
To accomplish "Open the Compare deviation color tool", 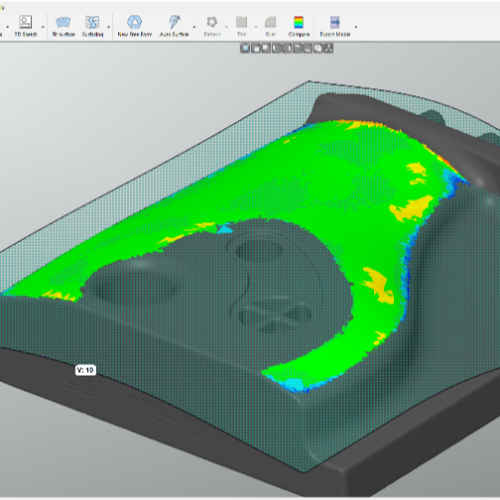I will tap(299, 26).
